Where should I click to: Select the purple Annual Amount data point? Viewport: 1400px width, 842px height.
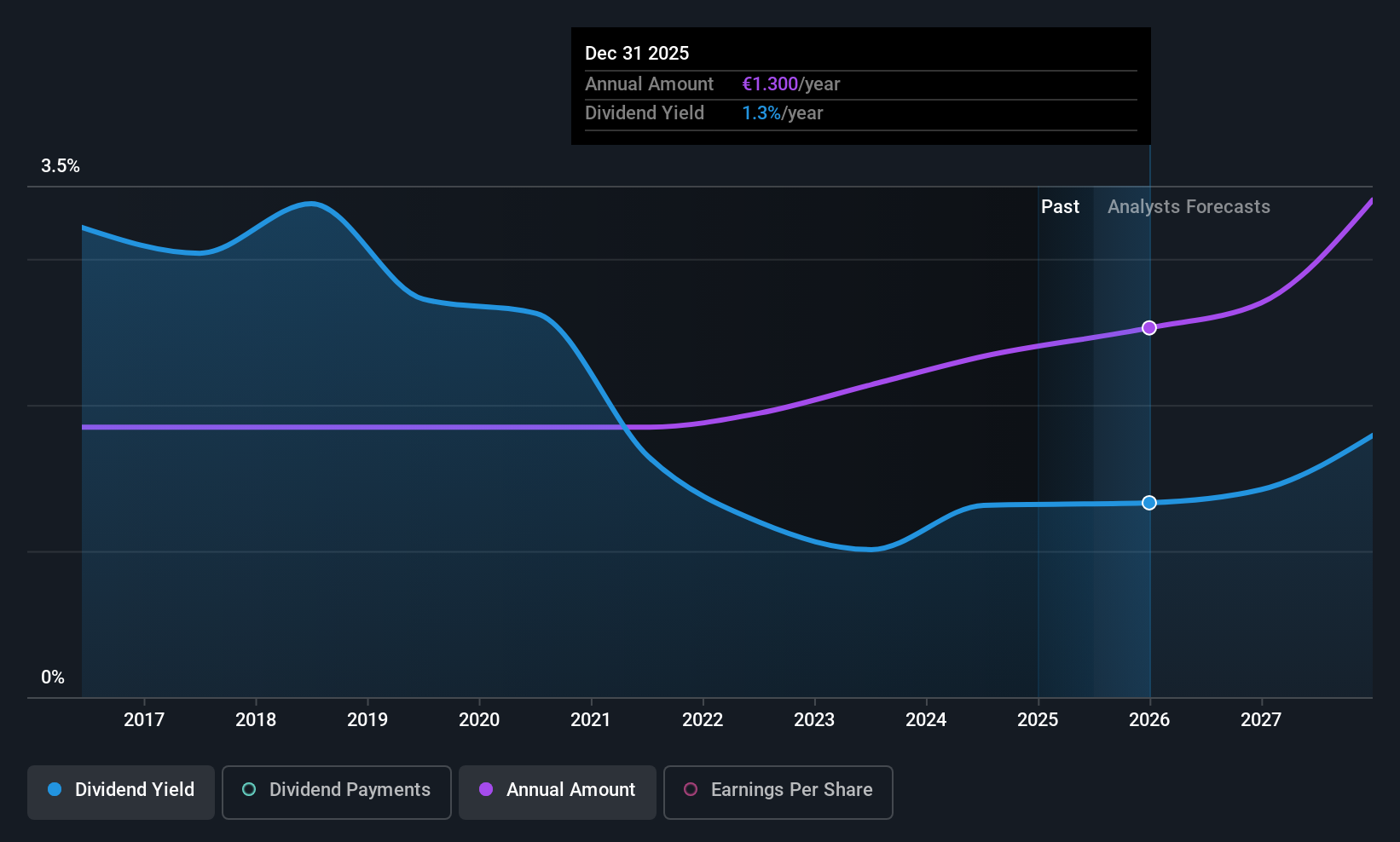[1149, 328]
